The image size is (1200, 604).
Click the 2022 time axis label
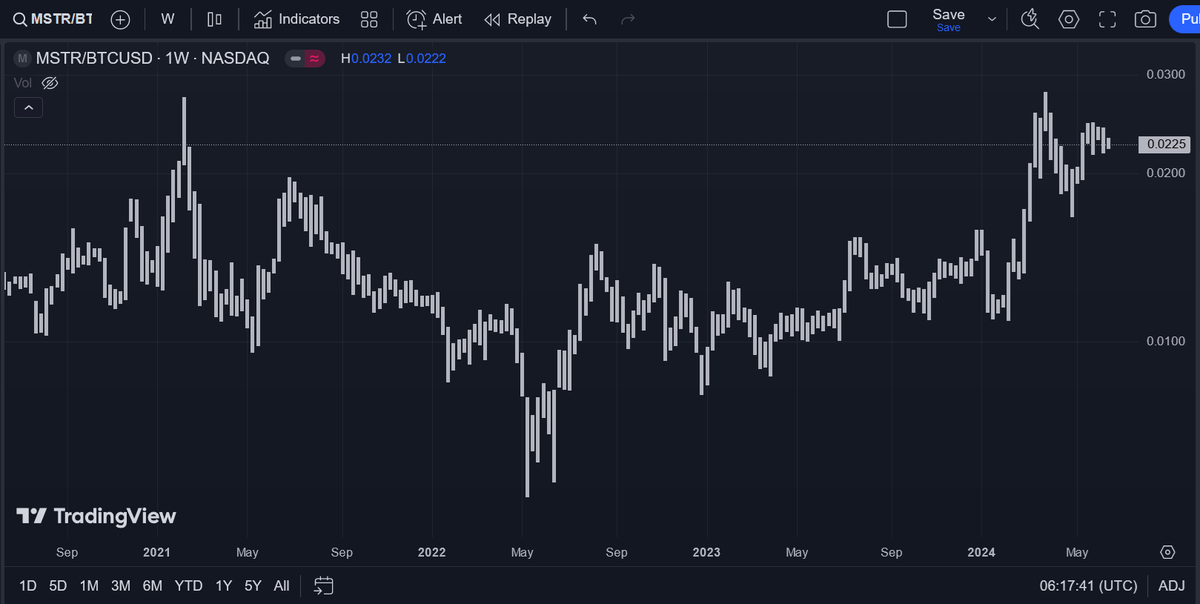click(x=431, y=552)
